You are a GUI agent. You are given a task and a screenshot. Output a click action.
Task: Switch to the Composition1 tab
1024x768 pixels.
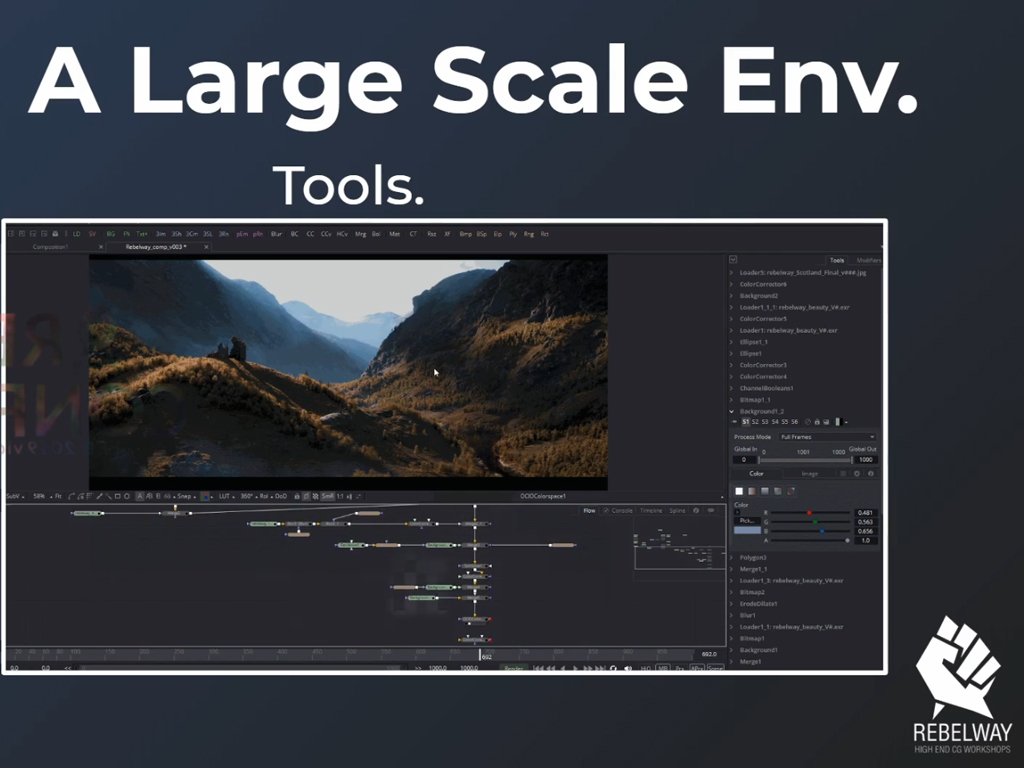pyautogui.click(x=50, y=247)
